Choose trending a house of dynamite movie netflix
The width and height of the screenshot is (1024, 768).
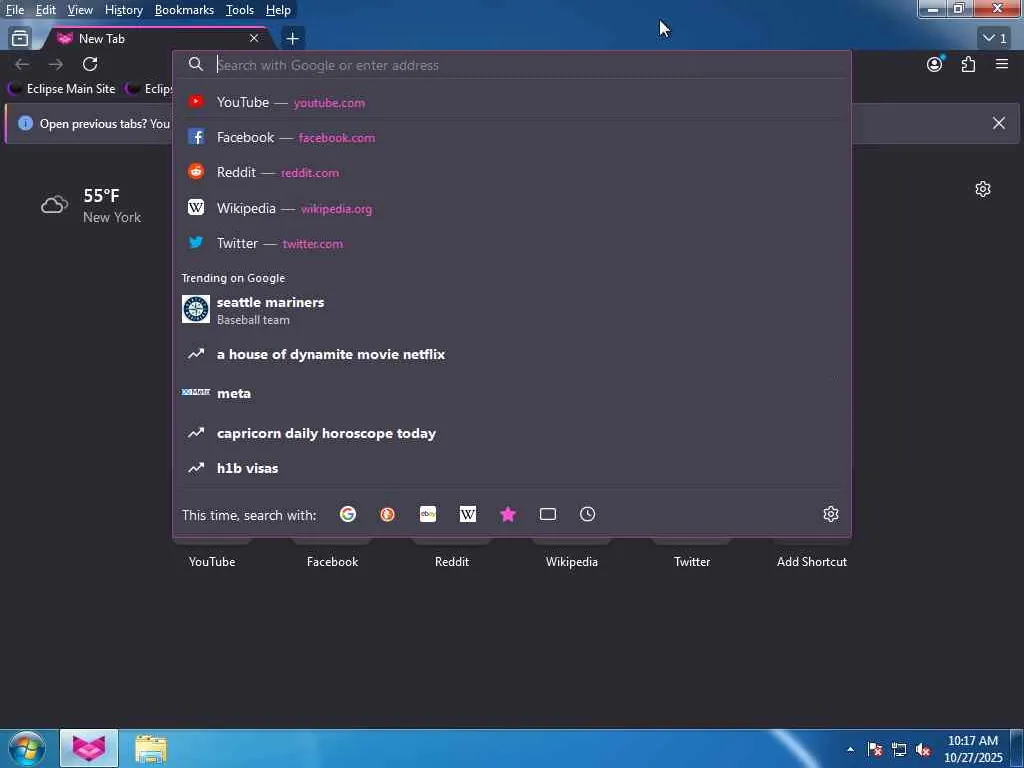tap(512, 354)
